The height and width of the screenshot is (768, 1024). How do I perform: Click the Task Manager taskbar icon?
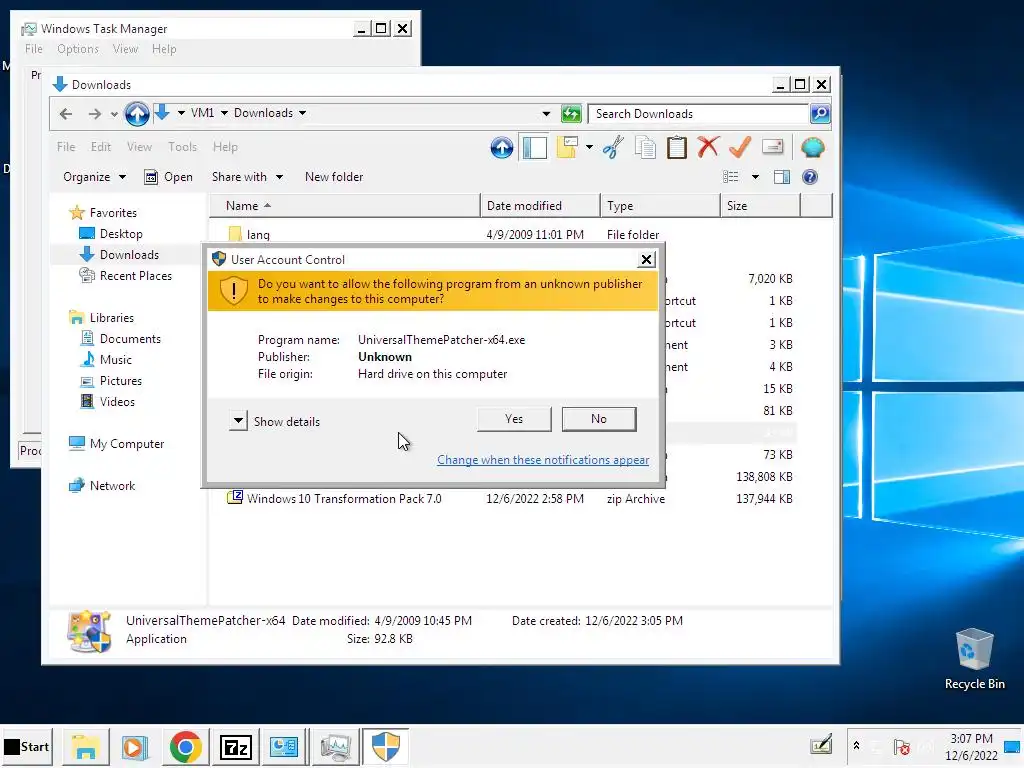(336, 747)
